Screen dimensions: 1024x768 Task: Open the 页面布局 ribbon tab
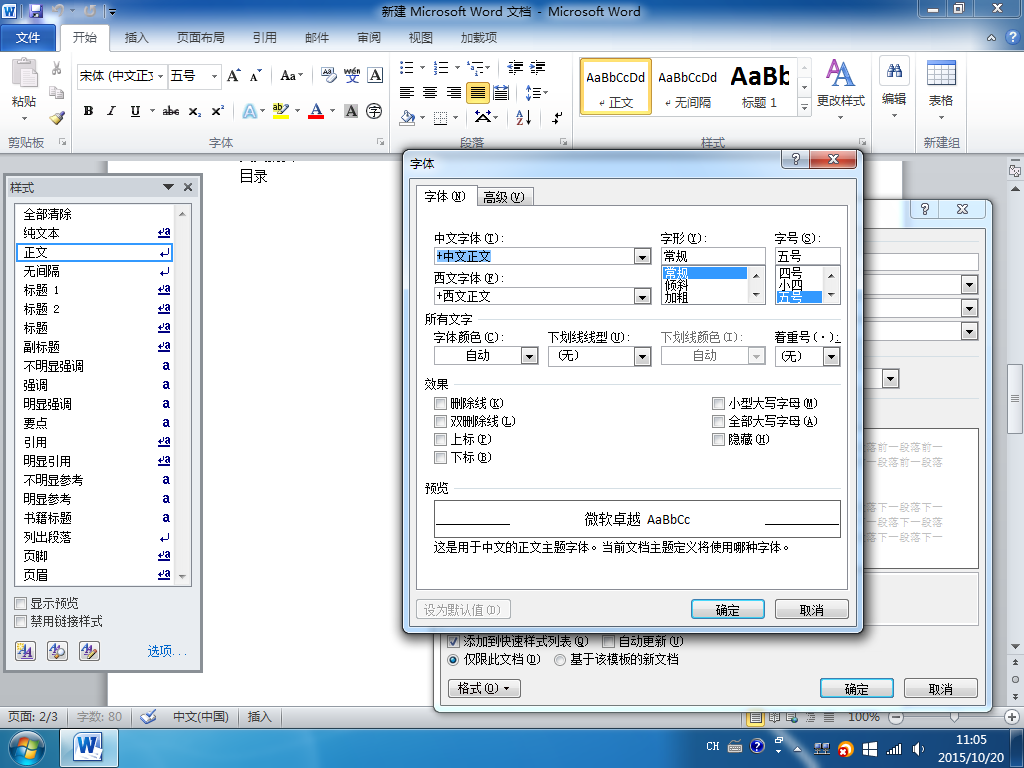point(200,38)
